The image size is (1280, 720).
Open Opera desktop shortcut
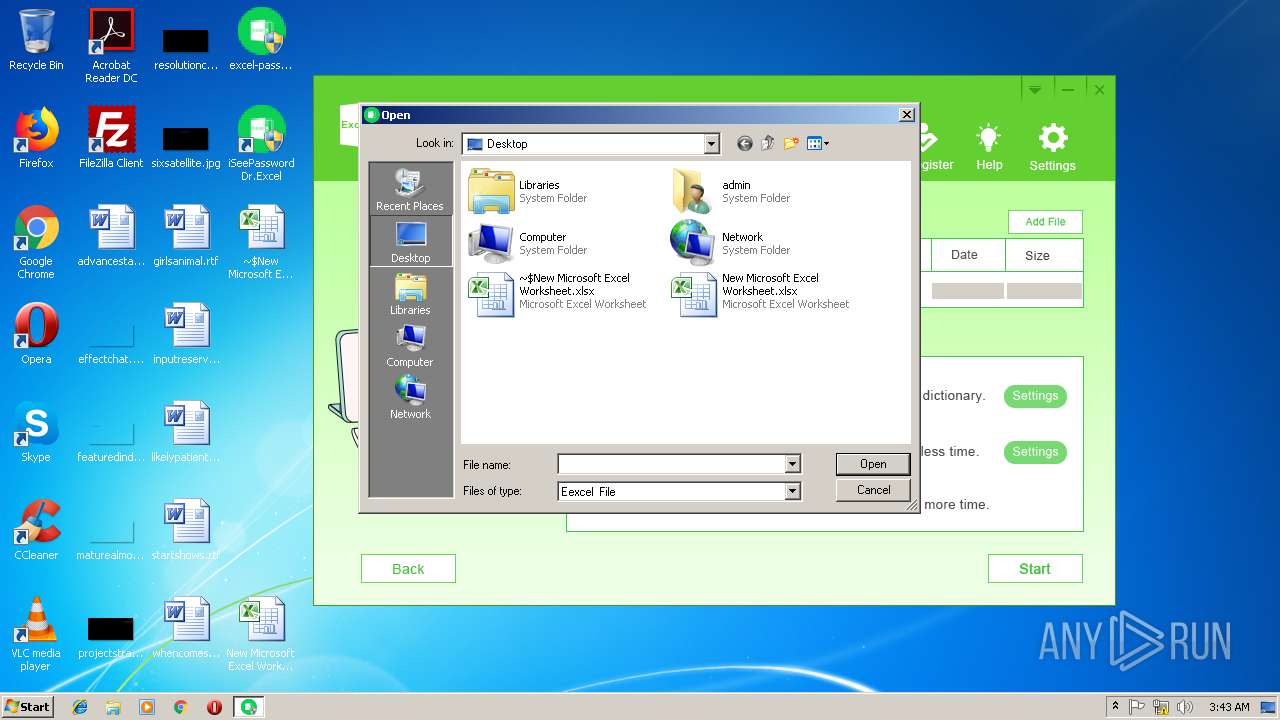36,334
